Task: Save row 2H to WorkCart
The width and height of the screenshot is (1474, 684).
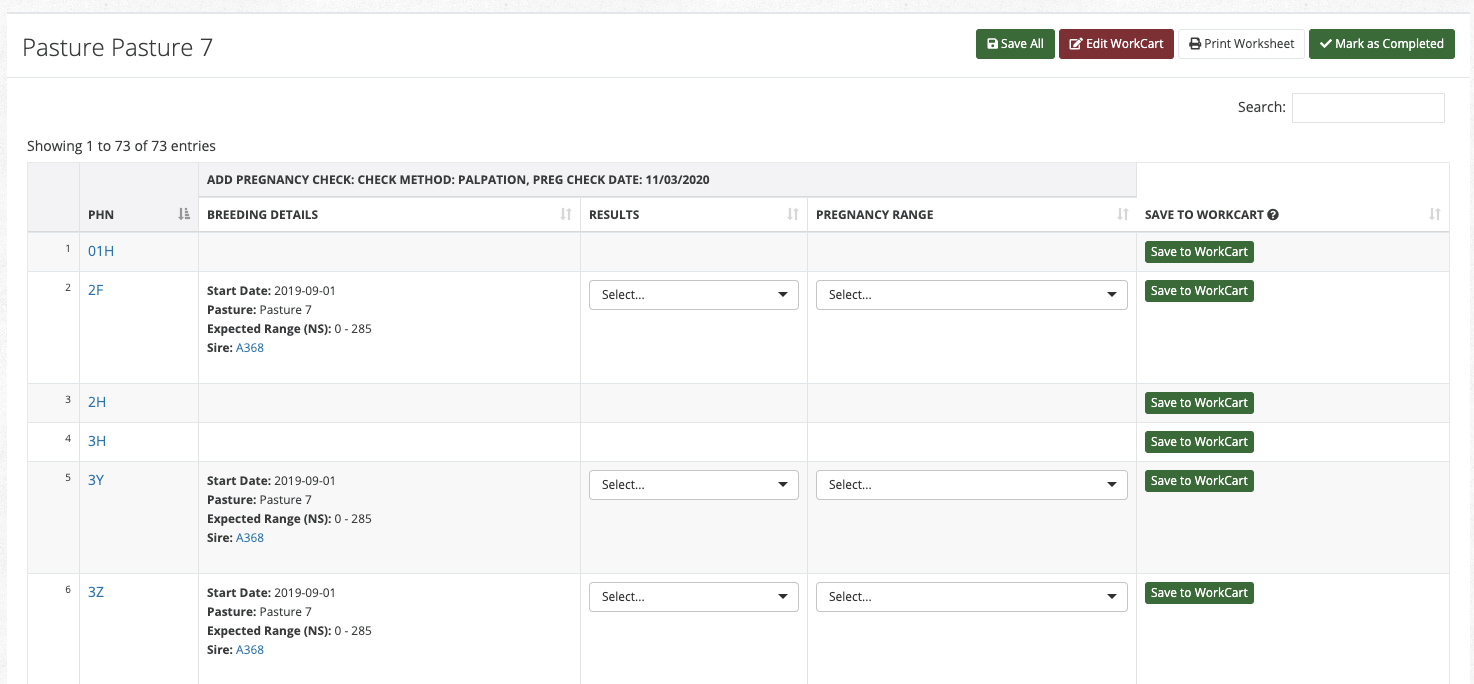Action: (x=1199, y=403)
